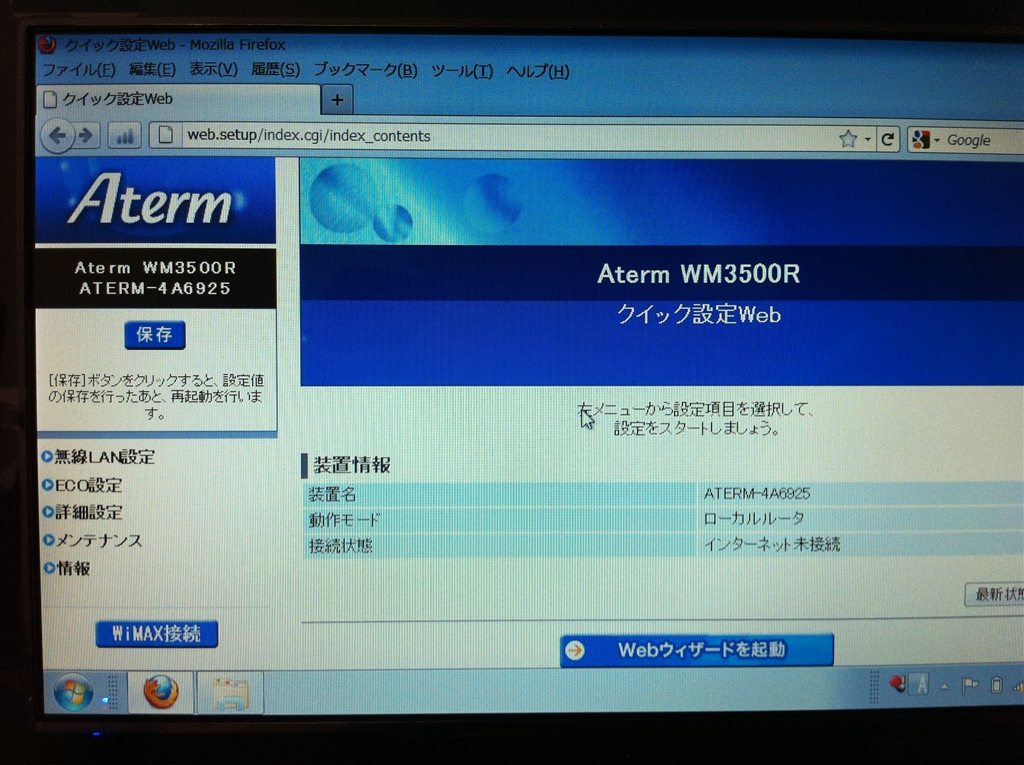Click 接続状態 row label
This screenshot has width=1024, height=765.
click(340, 545)
